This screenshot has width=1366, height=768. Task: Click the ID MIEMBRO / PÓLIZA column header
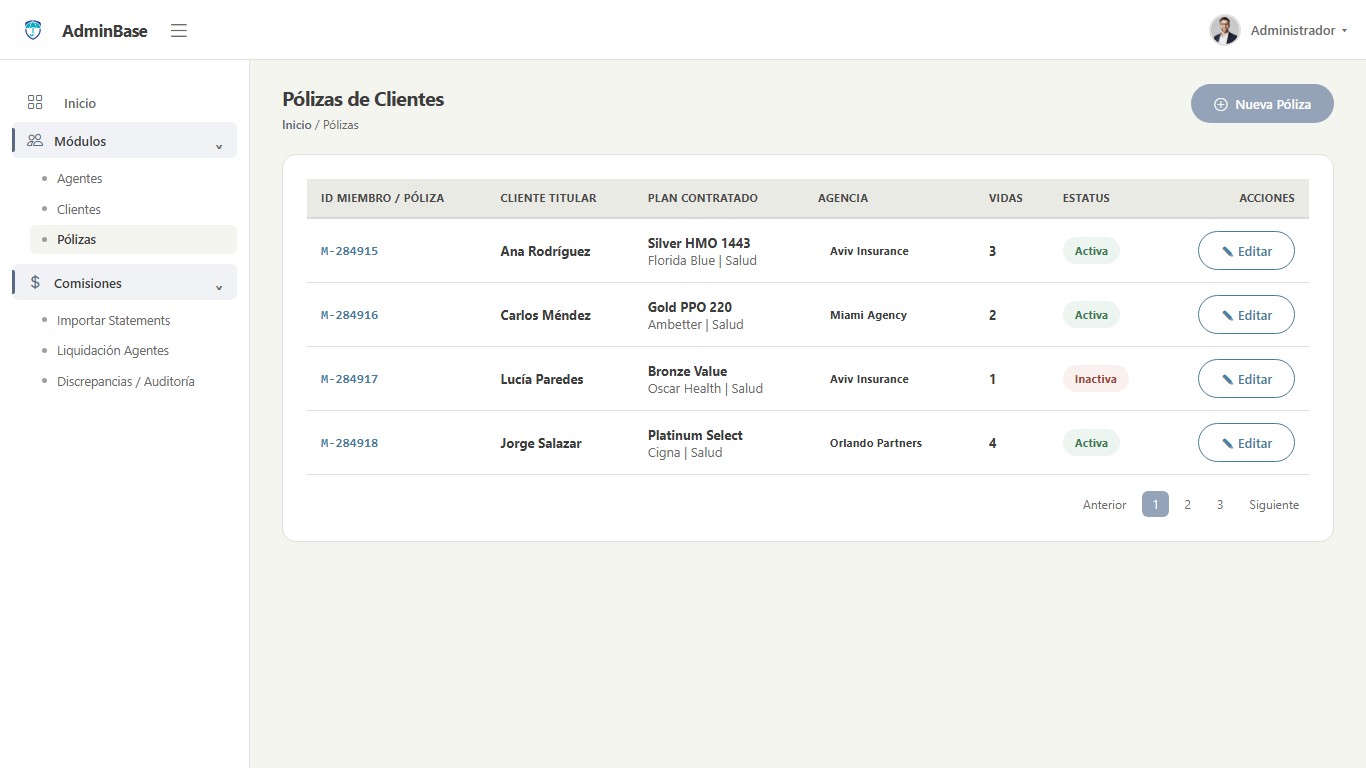[x=382, y=198]
